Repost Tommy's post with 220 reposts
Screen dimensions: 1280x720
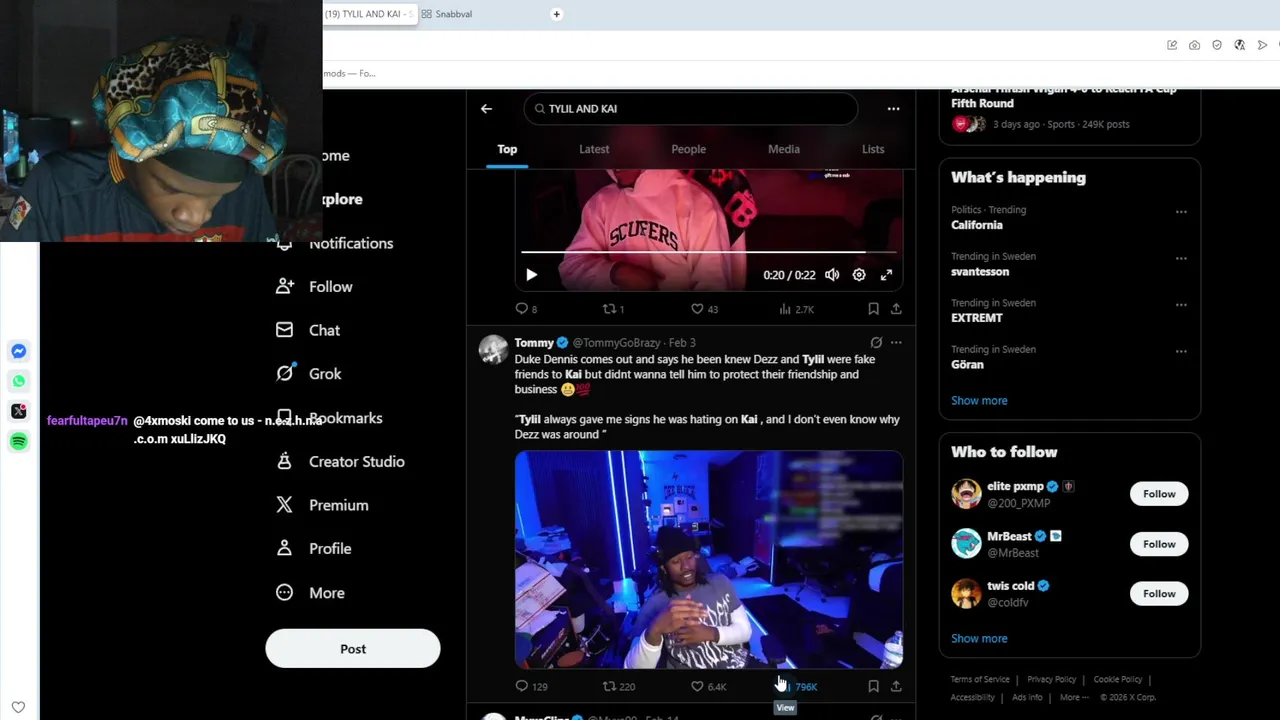pos(618,686)
